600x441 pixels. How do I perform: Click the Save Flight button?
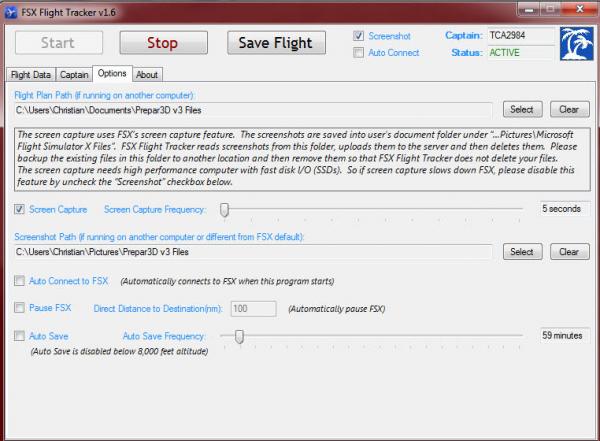(276, 43)
